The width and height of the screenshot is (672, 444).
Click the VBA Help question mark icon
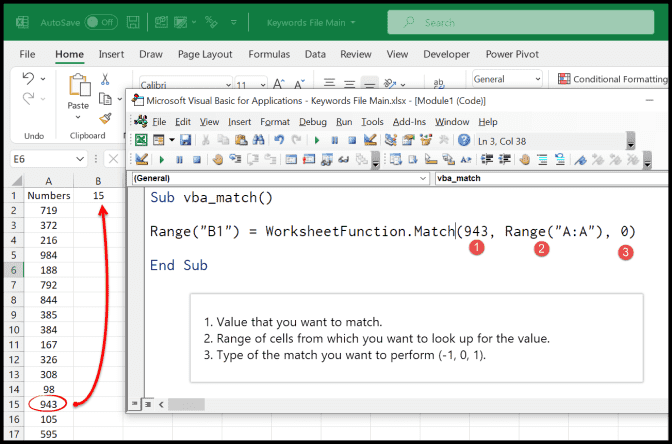pos(464,140)
